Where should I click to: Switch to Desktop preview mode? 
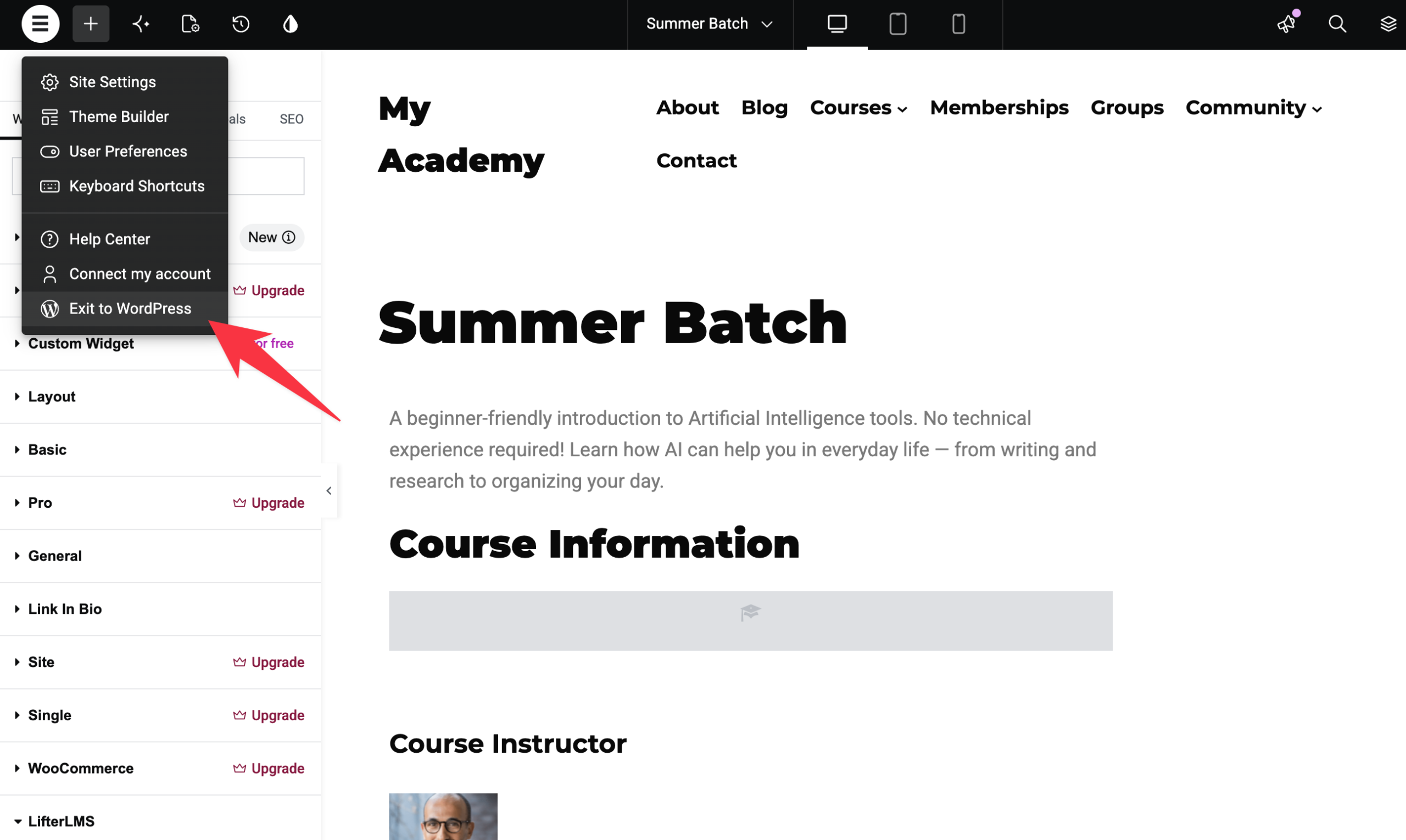(837, 24)
